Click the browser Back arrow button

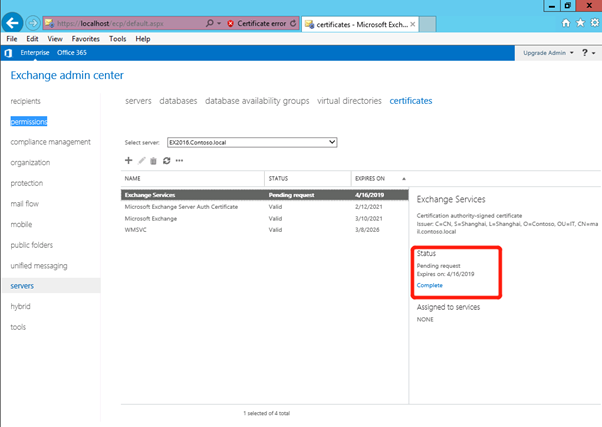click(12, 23)
